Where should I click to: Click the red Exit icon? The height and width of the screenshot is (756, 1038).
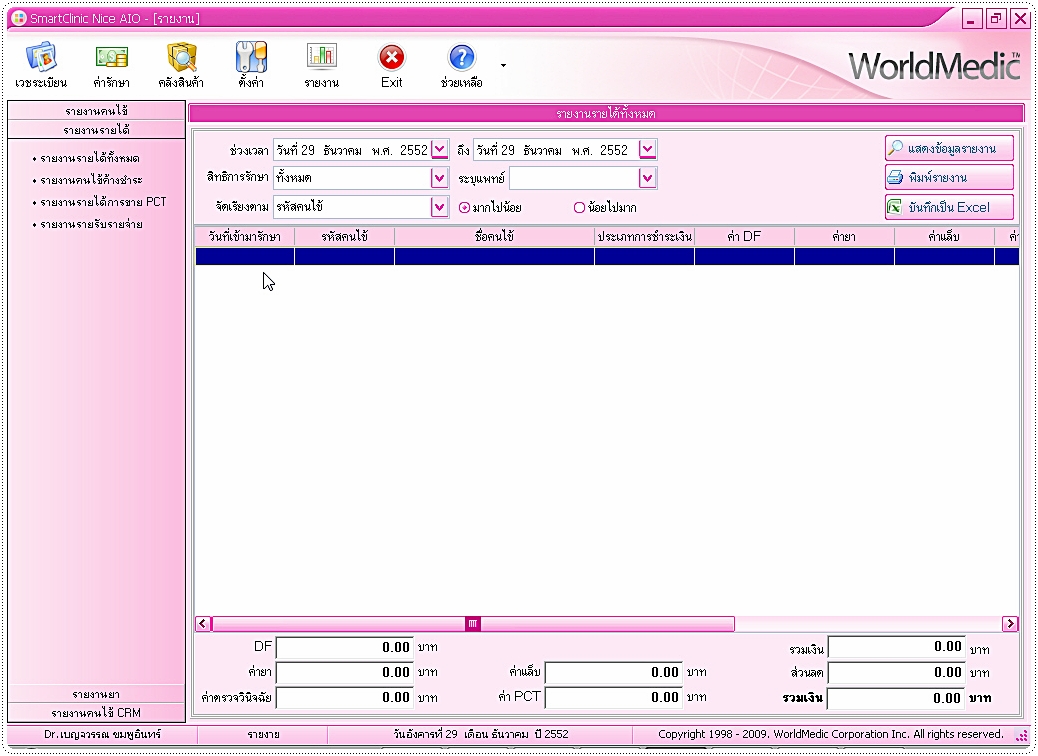point(392,58)
